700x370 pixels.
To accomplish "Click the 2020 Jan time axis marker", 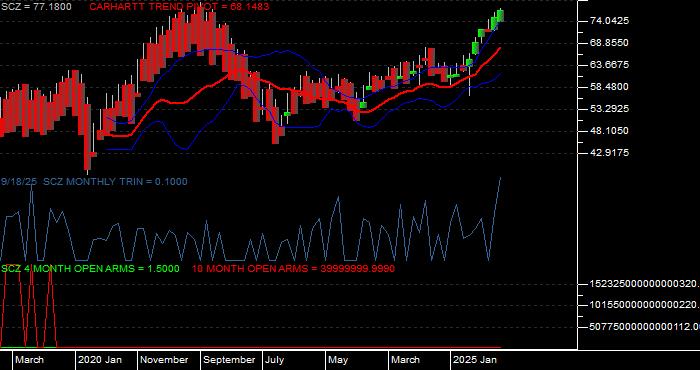I will [x=100, y=360].
